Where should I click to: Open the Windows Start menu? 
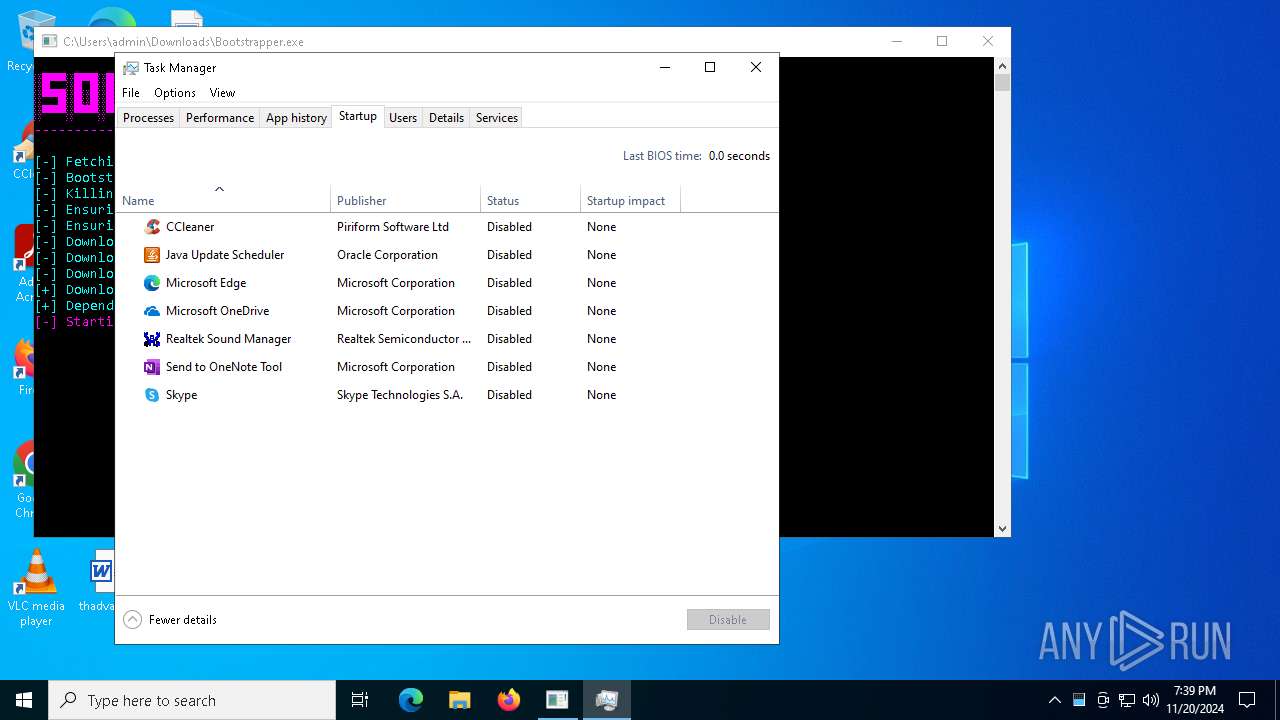[x=24, y=700]
